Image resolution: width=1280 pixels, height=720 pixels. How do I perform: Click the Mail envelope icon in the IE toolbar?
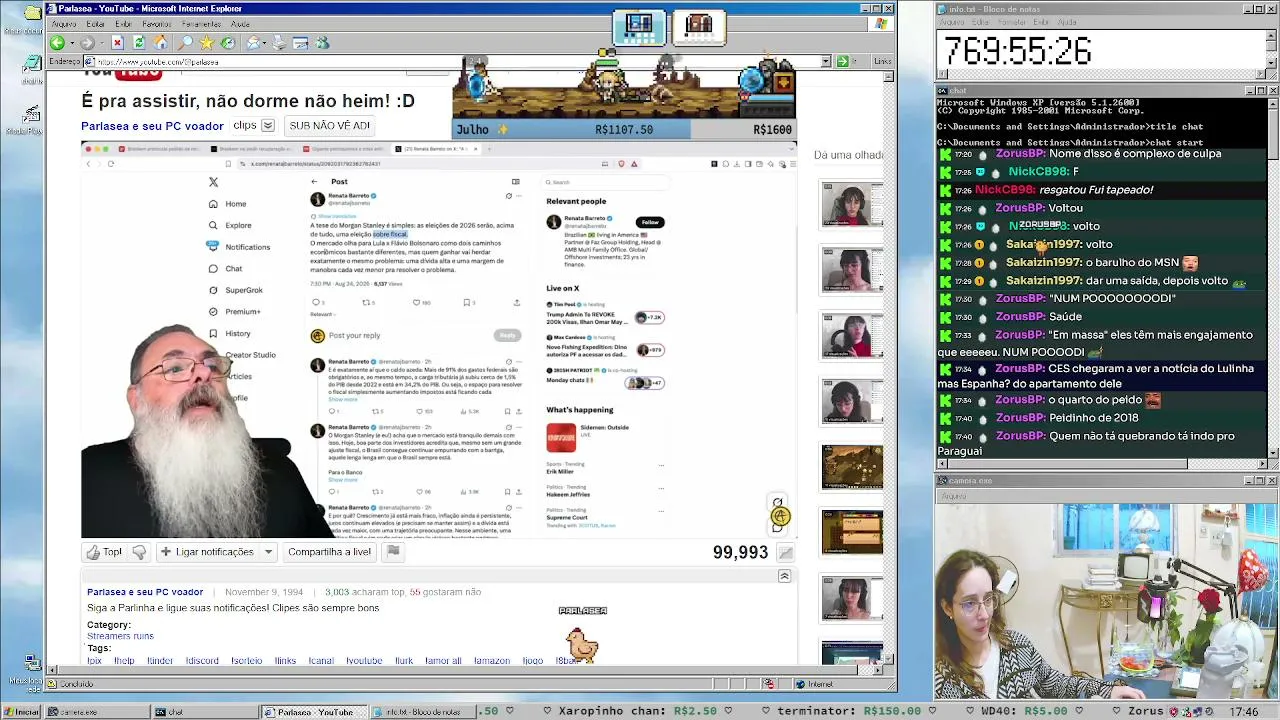pyautogui.click(x=254, y=43)
